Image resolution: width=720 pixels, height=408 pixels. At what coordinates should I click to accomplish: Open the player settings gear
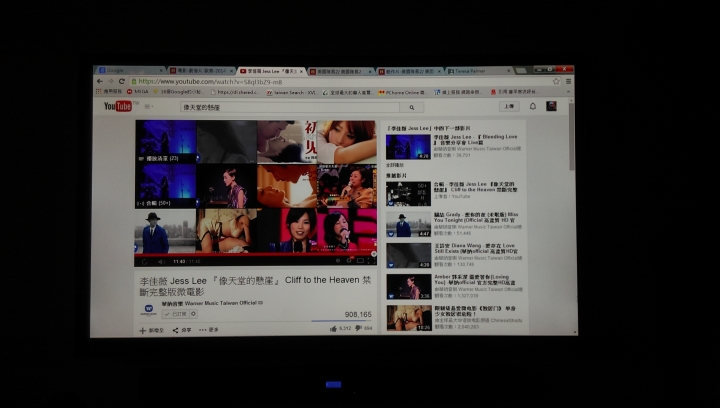tap(349, 261)
